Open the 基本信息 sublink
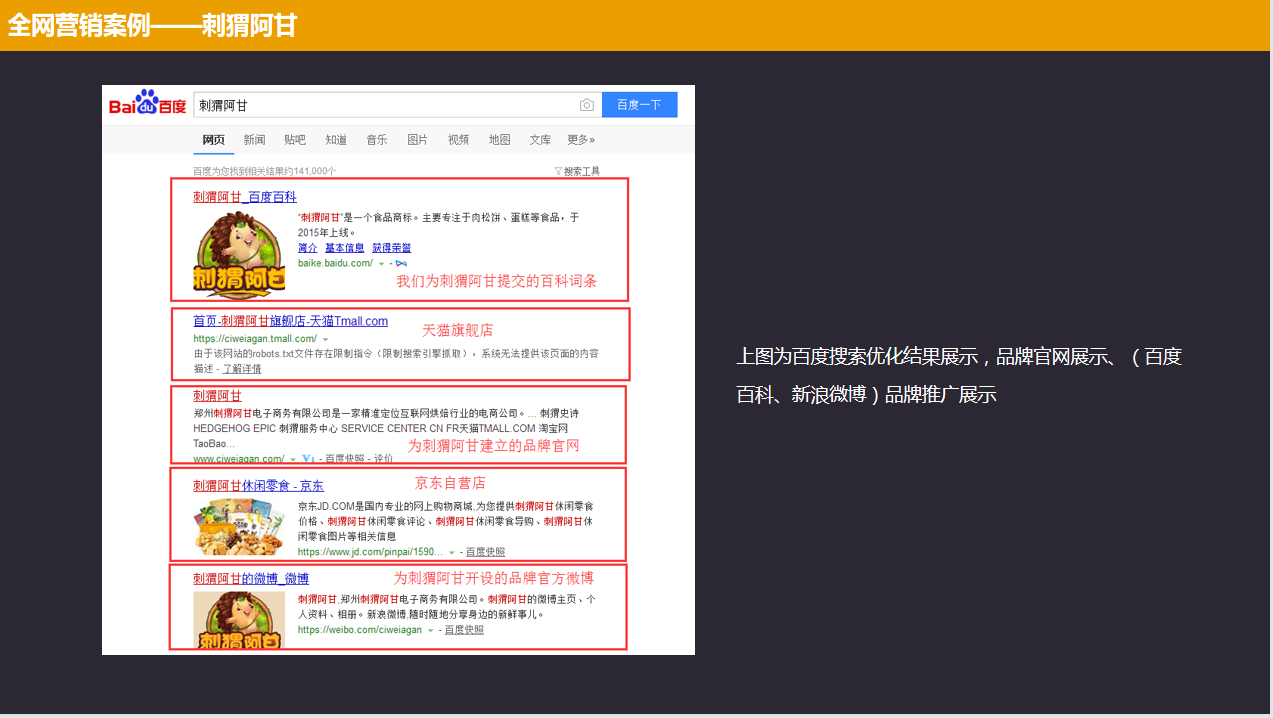This screenshot has height=718, width=1273. [345, 248]
